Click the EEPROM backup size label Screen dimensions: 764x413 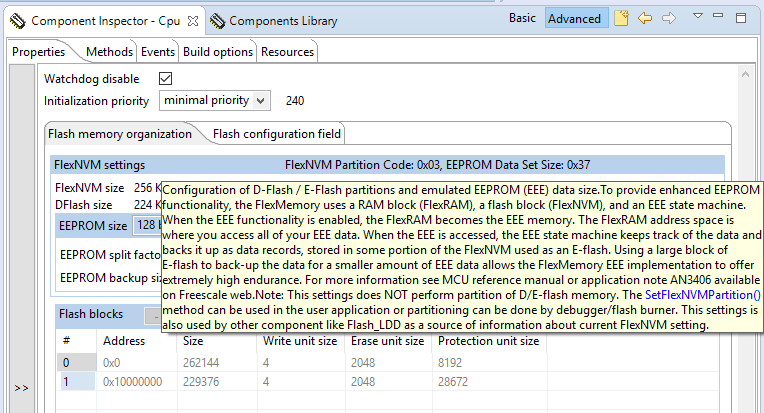coord(111,278)
